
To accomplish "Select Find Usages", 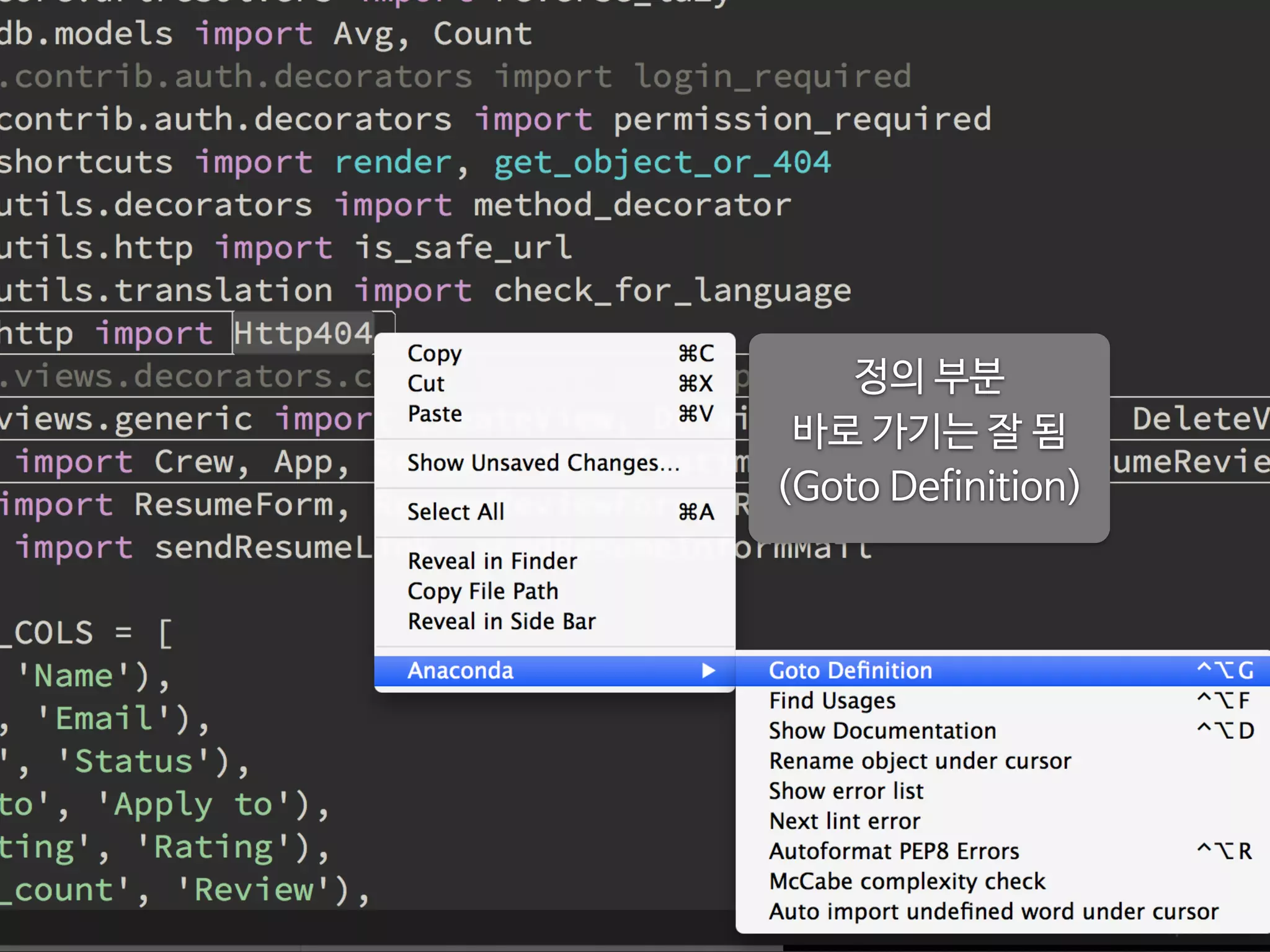I will pos(1003,700).
